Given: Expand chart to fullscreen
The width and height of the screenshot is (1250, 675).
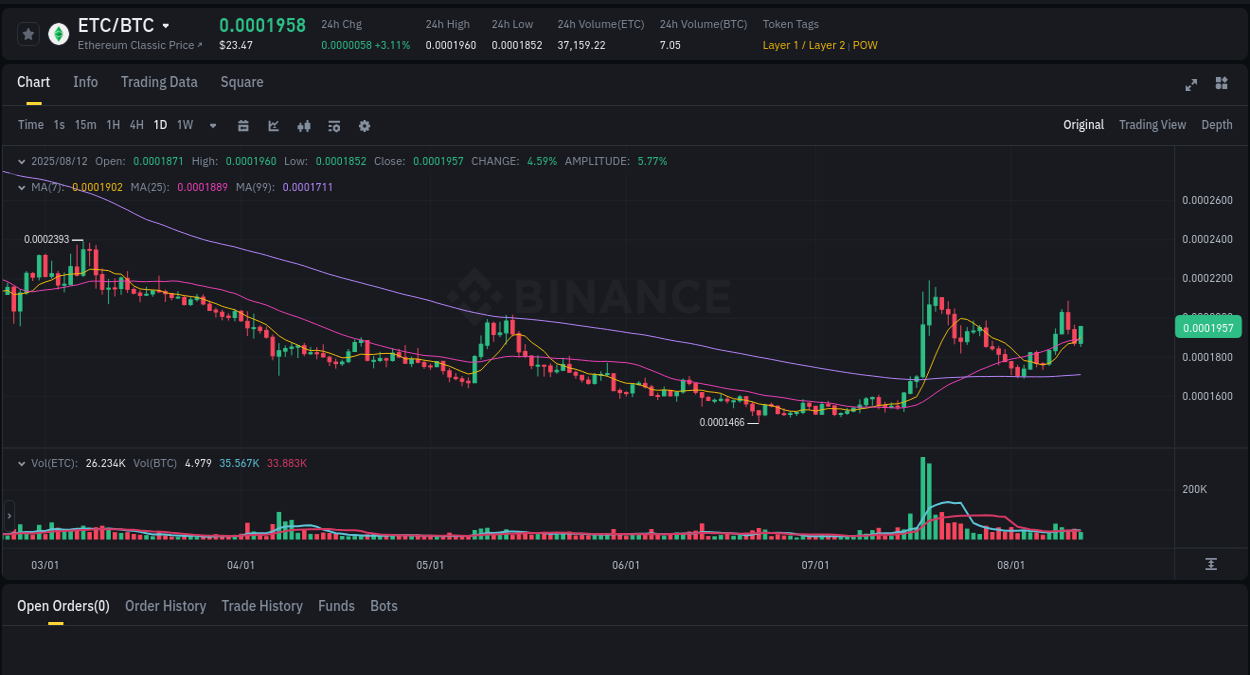Looking at the screenshot, I should point(1191,84).
